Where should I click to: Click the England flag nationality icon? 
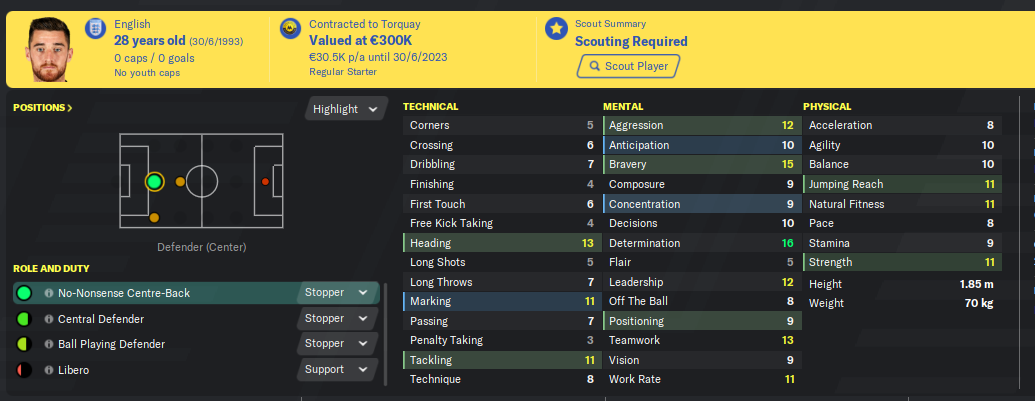[96, 28]
